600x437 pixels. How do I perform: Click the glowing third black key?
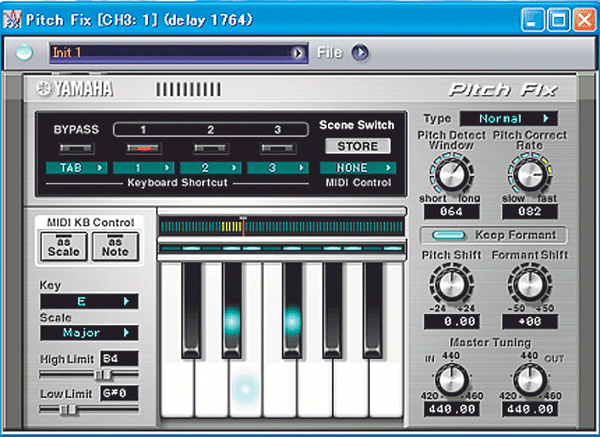point(293,310)
